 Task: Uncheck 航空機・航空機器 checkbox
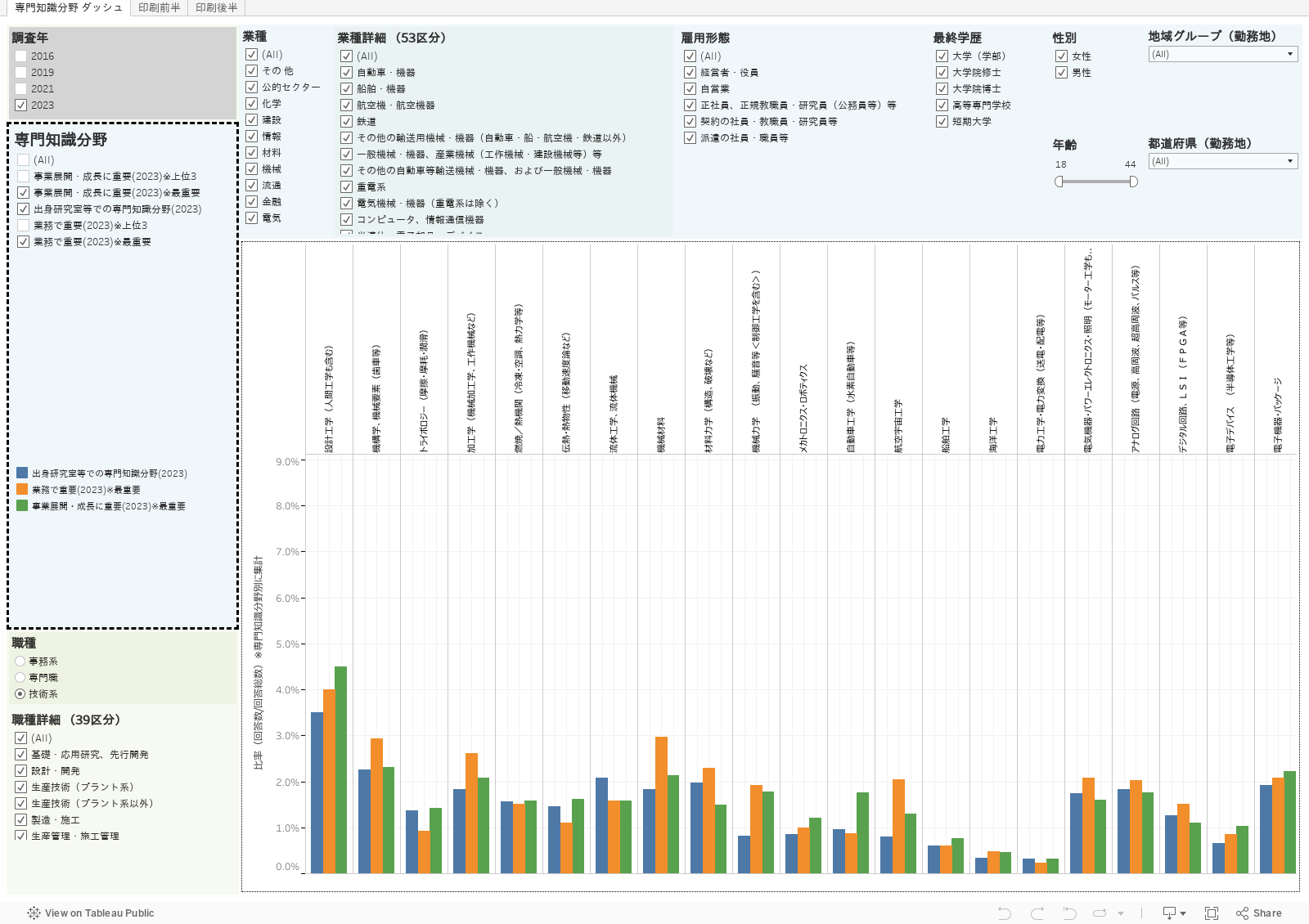pyautogui.click(x=347, y=105)
